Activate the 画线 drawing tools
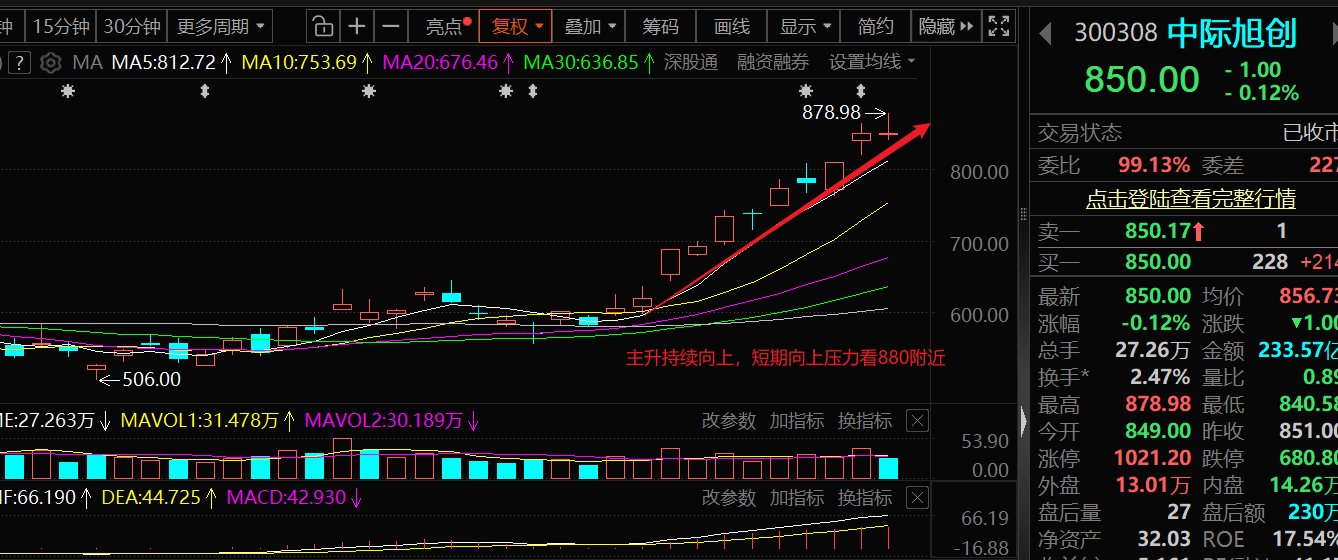 tap(732, 26)
